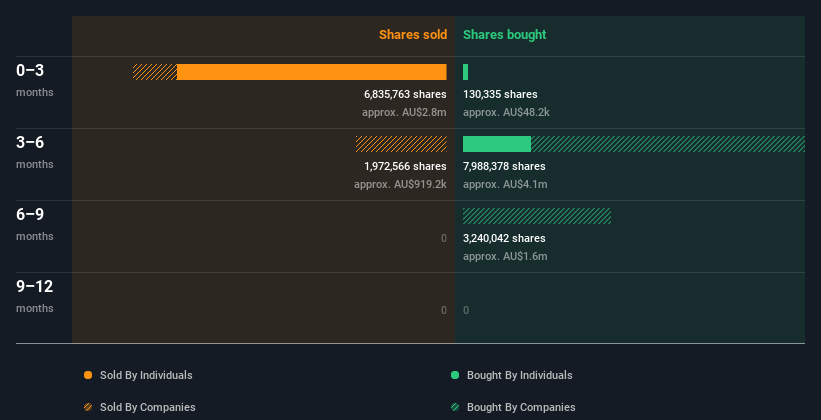Click the Shares sold column header
The image size is (821, 420).
413,35
